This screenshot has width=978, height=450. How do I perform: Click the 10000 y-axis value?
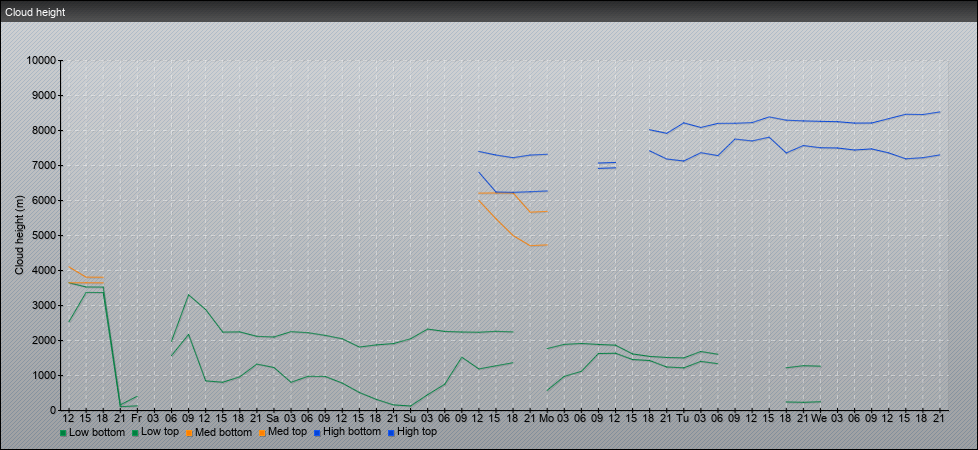pos(41,61)
